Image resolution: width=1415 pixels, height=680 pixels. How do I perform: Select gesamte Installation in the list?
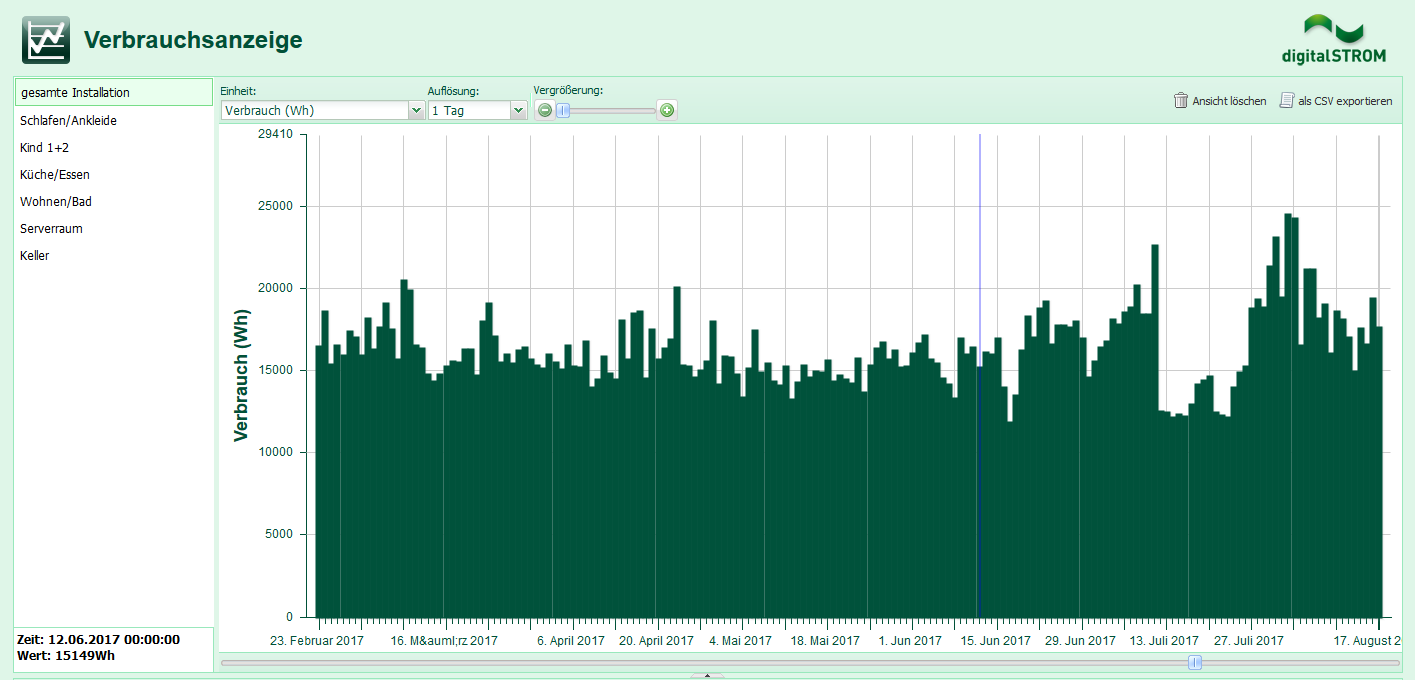click(x=114, y=93)
